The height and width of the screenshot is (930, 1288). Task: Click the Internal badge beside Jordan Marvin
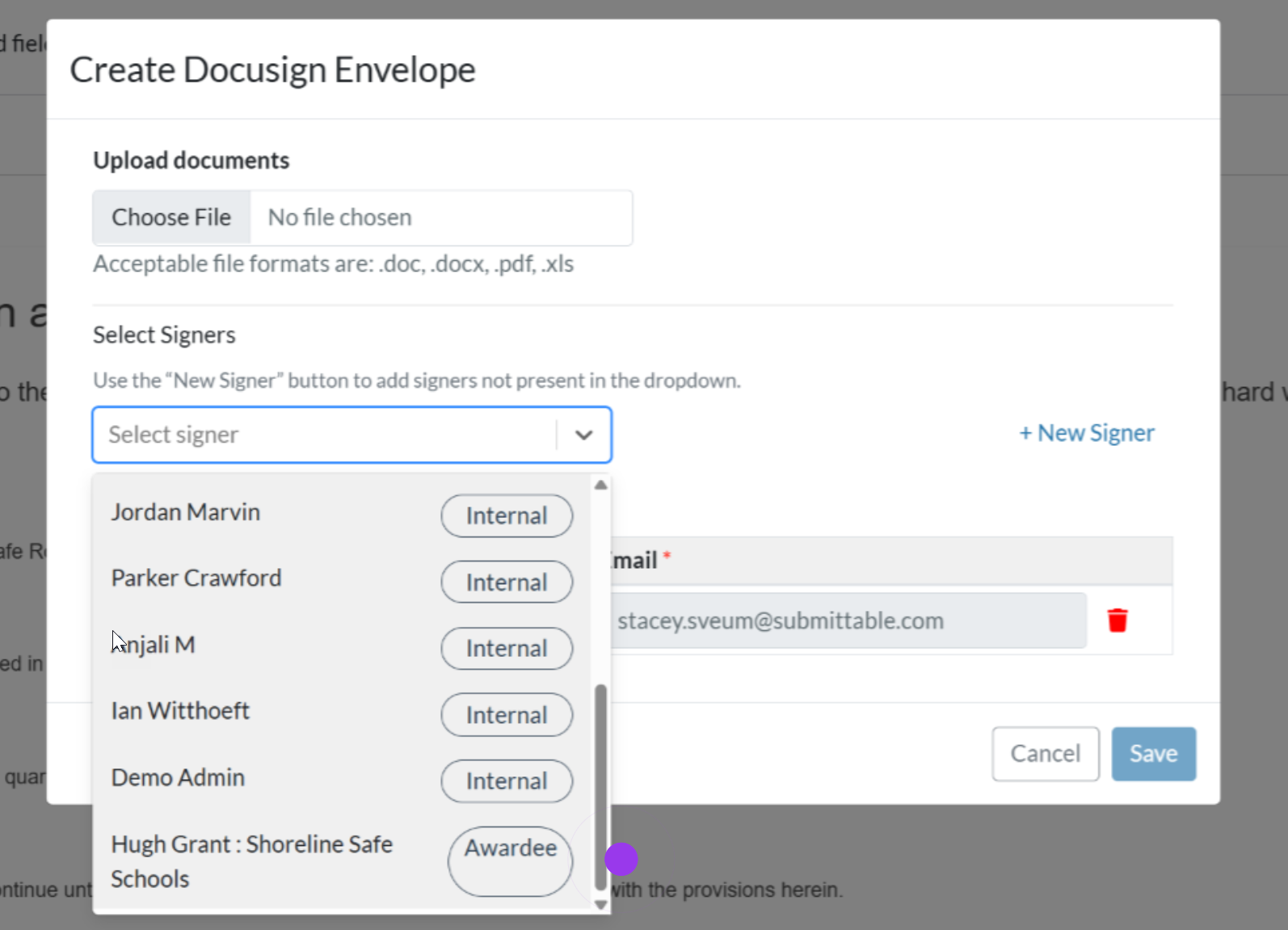tap(507, 515)
